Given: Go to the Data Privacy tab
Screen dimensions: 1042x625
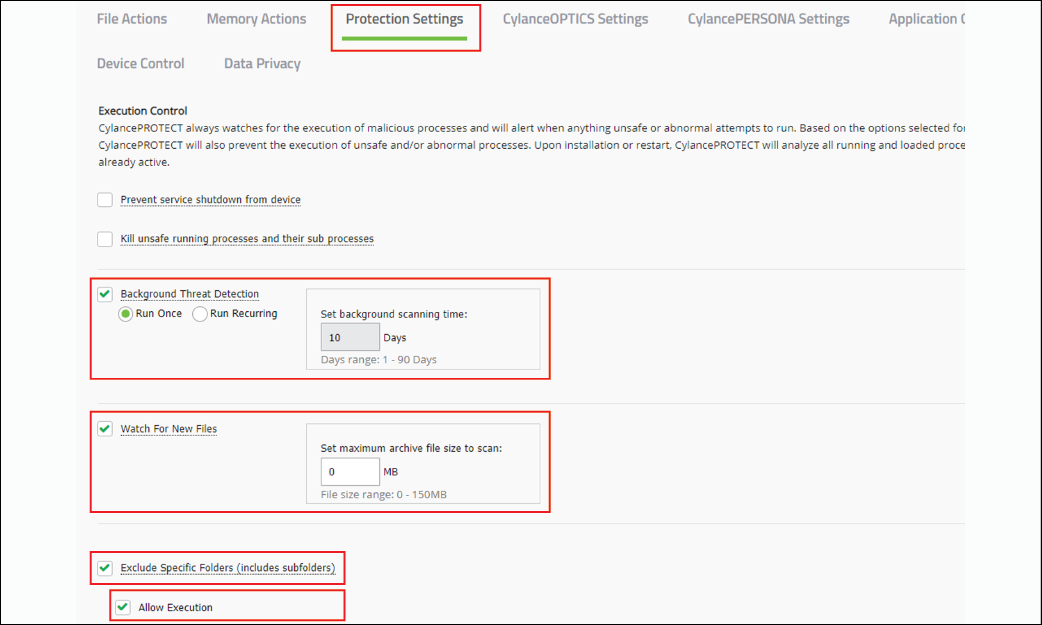Looking at the screenshot, I should 262,64.
